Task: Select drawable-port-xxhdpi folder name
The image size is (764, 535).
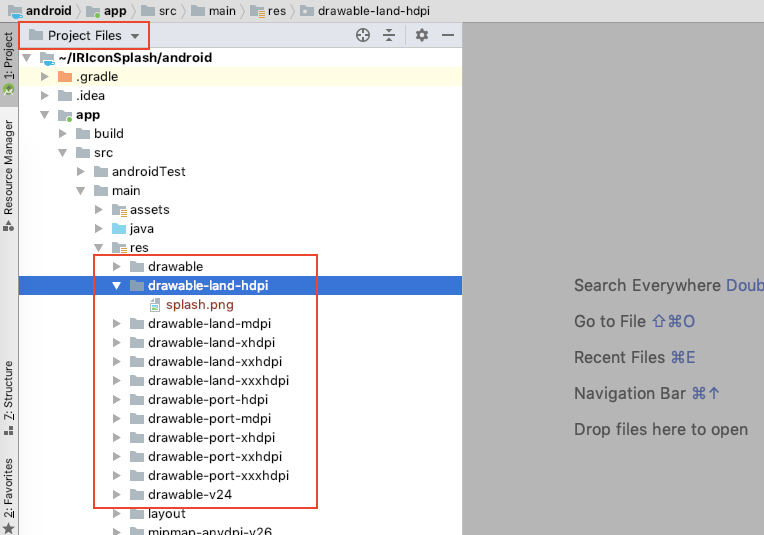Action: pos(215,457)
